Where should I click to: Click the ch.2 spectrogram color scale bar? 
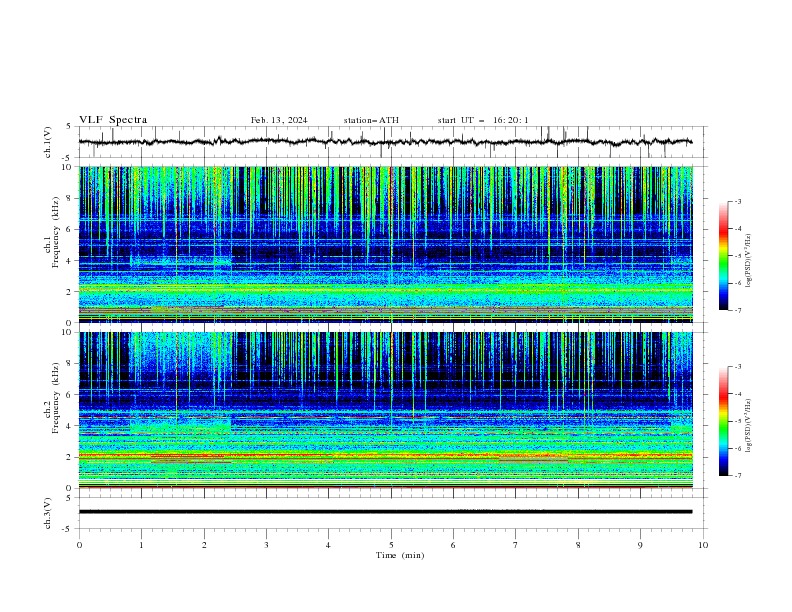click(723, 421)
